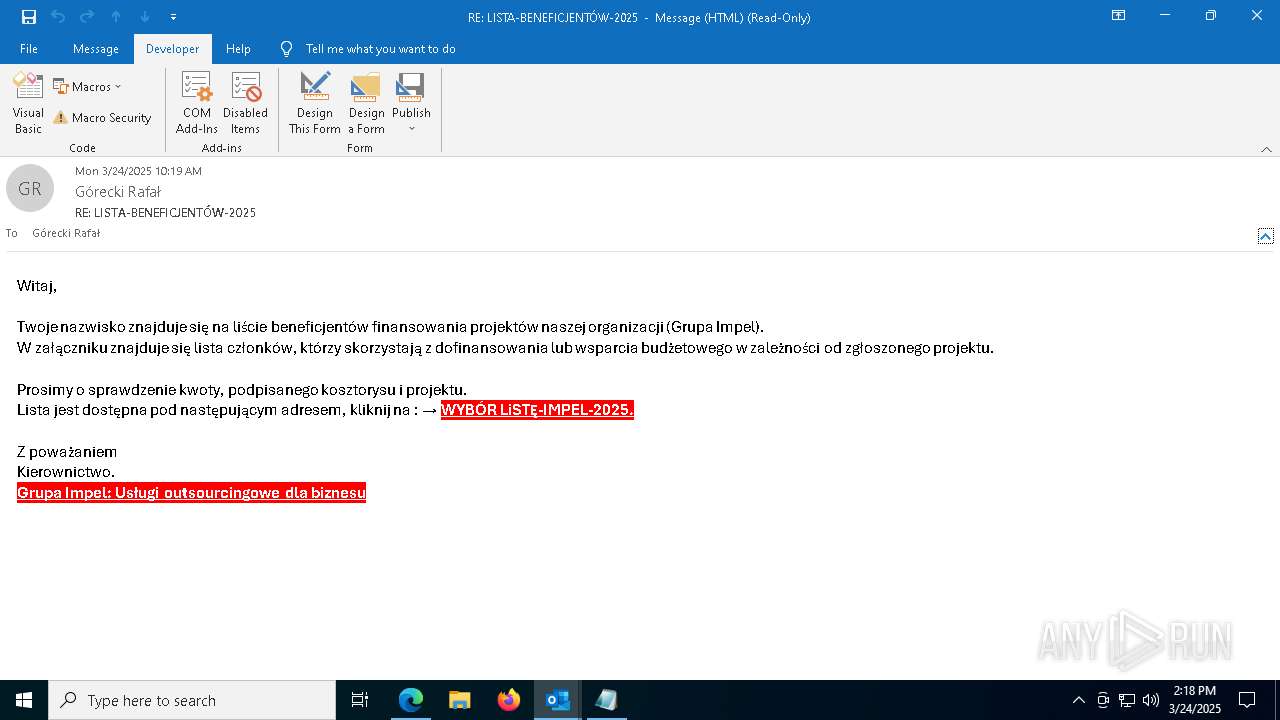1280x720 pixels.
Task: Click the network icon in system tray
Action: tap(1127, 700)
